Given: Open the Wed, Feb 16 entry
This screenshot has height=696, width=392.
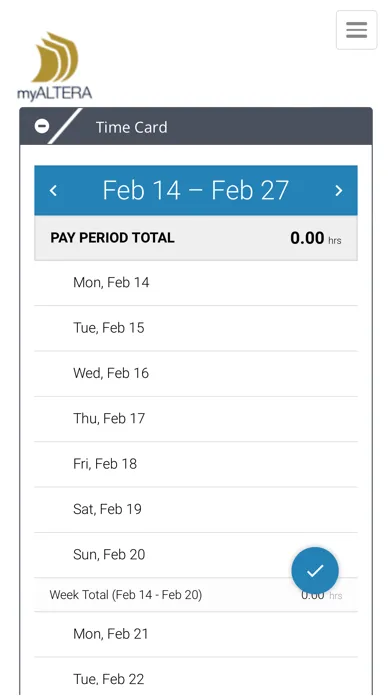Looking at the screenshot, I should click(x=196, y=373).
